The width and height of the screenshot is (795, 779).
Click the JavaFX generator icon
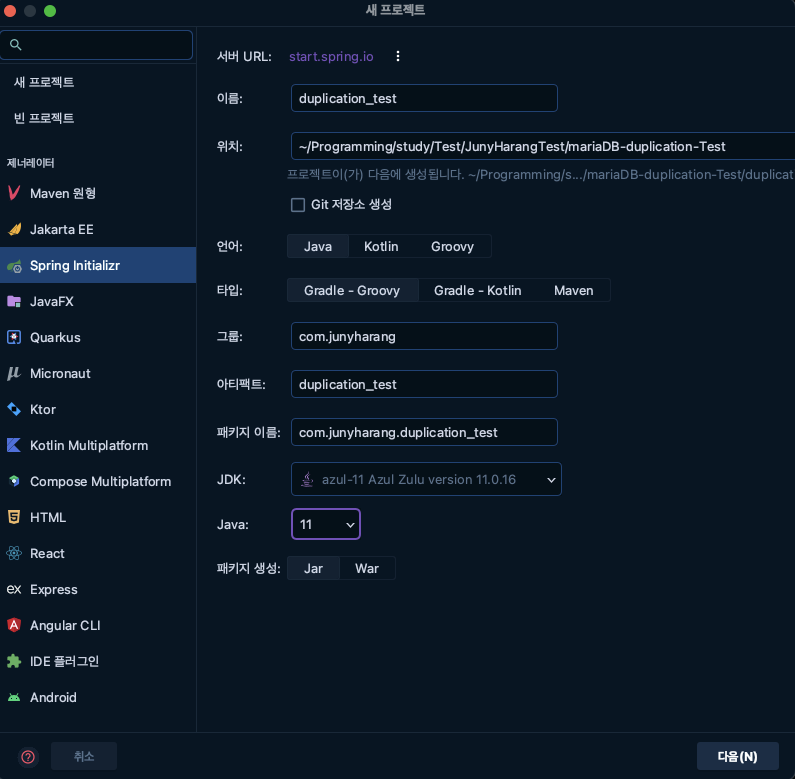(x=14, y=301)
